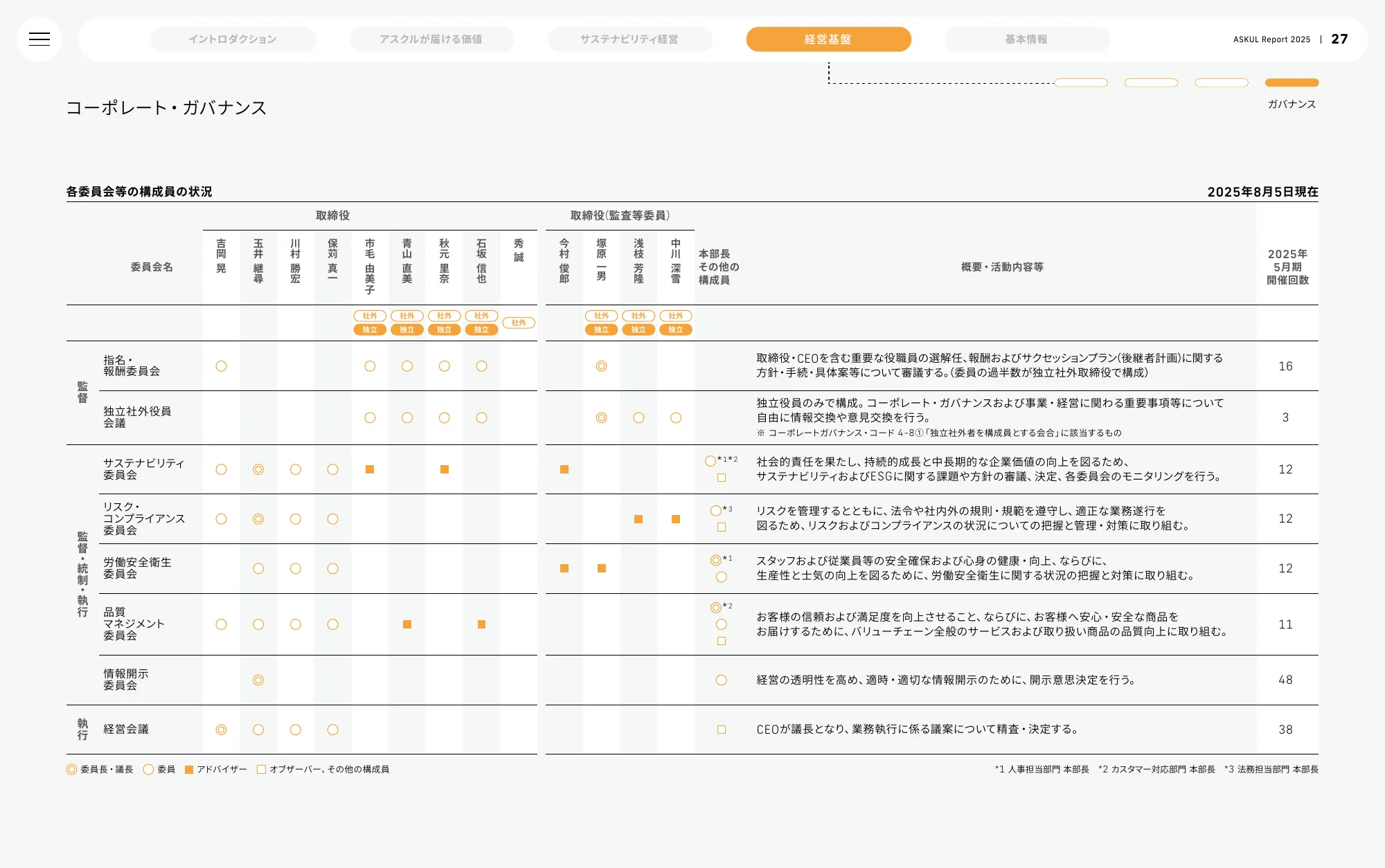
Task: Click the コーポレート・ガバナンス heading
Action: coord(166,108)
